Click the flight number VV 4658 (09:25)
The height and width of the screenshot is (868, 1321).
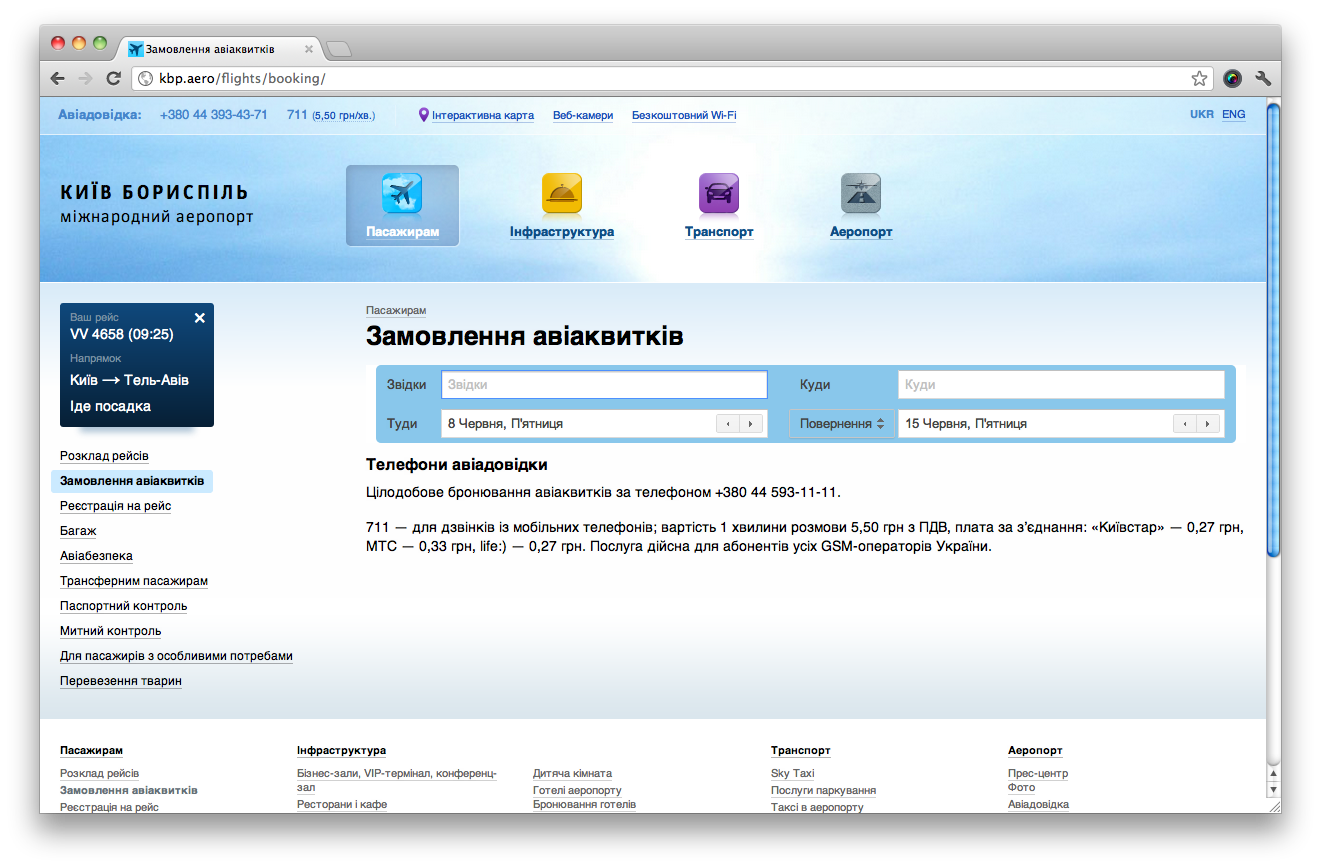pos(122,334)
